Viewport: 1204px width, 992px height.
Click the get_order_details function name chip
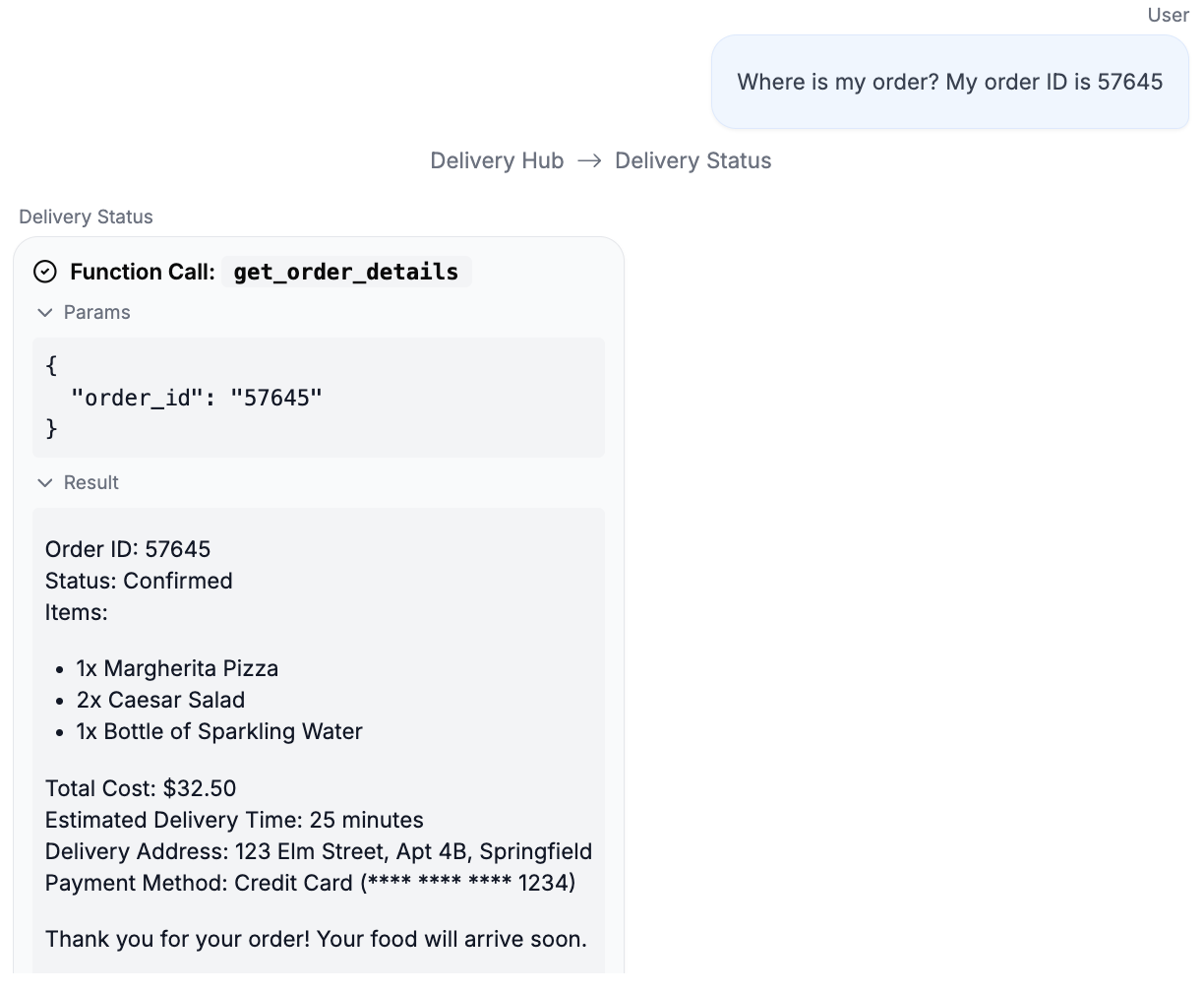point(346,272)
